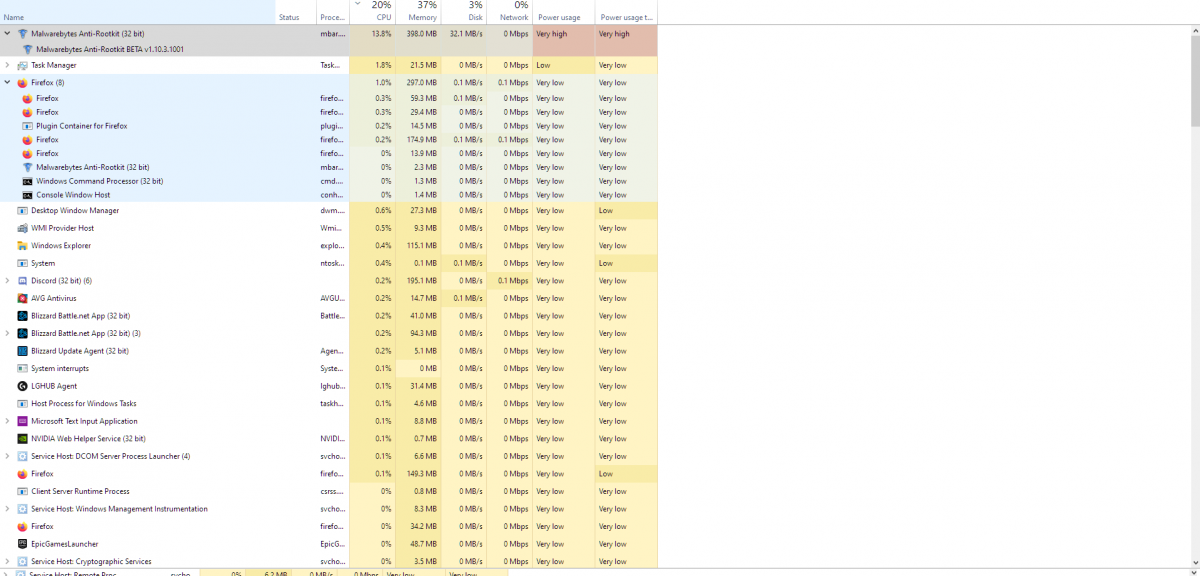Click the Host Process for Windows Tasks icon
This screenshot has height=576, width=1200.
click(22, 404)
